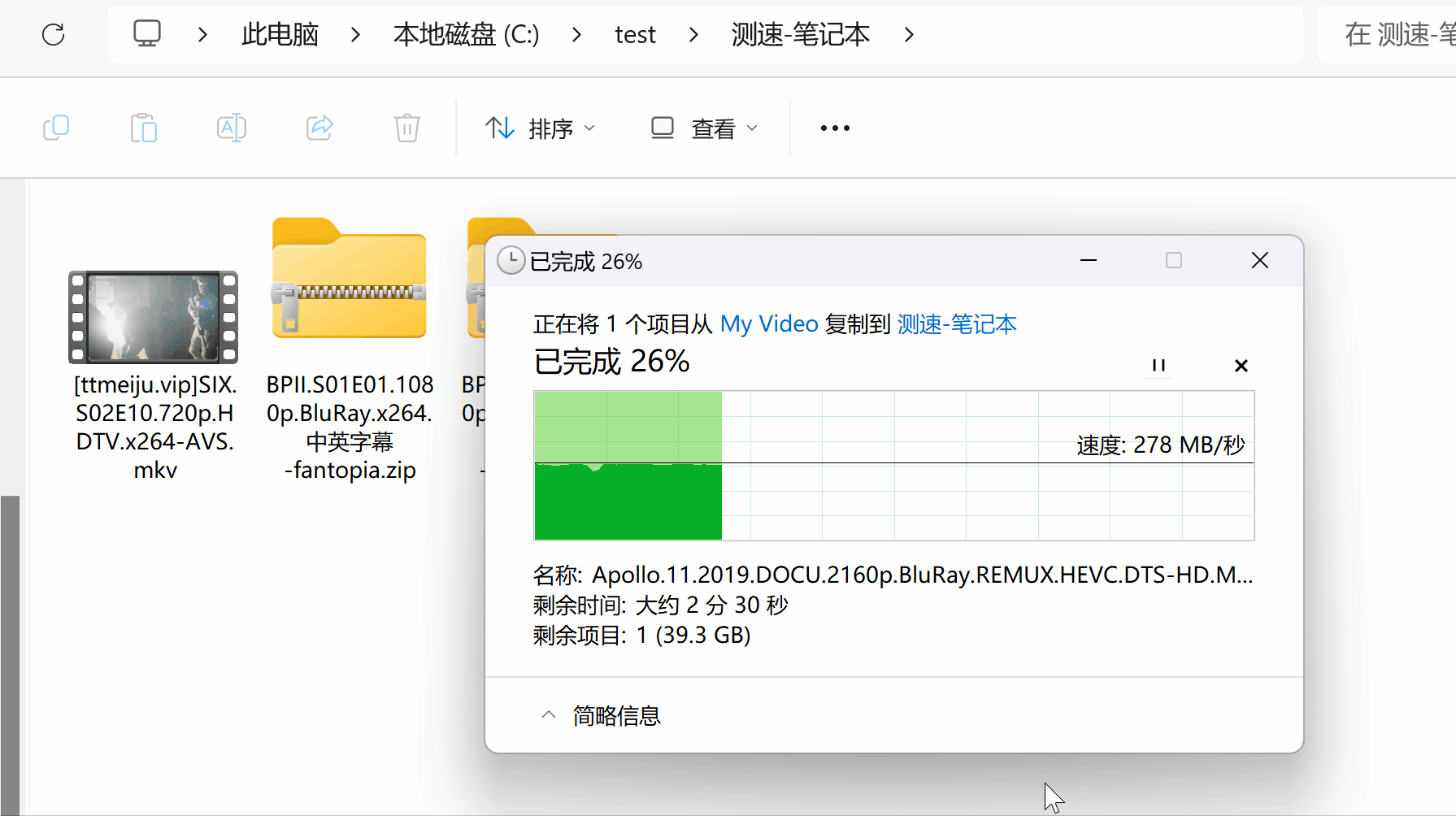The height and width of the screenshot is (816, 1456).
Task: Navigate to 本地磁盘 (C:) breadcrumb
Action: coord(466,34)
